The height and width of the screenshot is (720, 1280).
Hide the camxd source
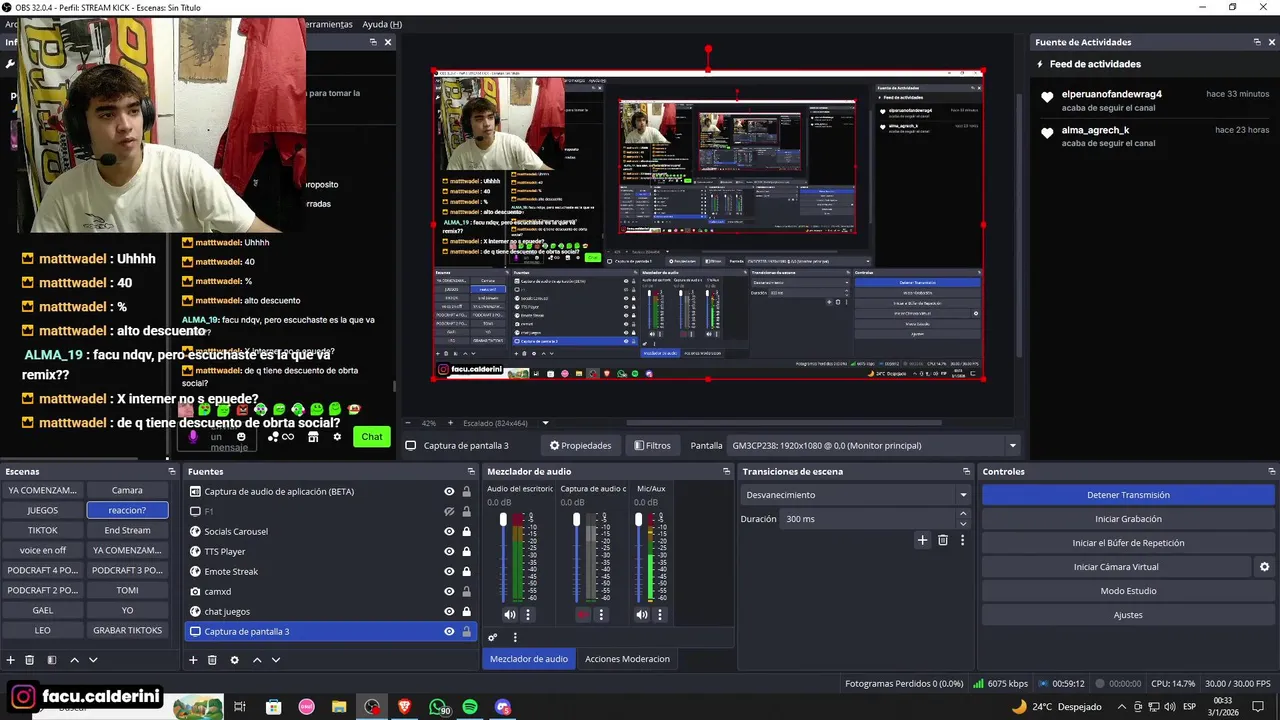pyautogui.click(x=449, y=591)
